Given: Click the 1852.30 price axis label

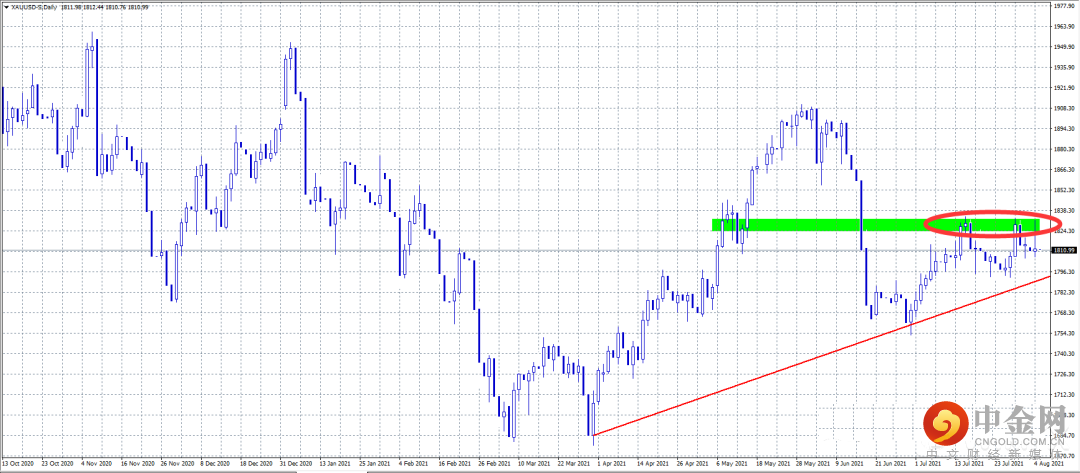Looking at the screenshot, I should [1065, 190].
